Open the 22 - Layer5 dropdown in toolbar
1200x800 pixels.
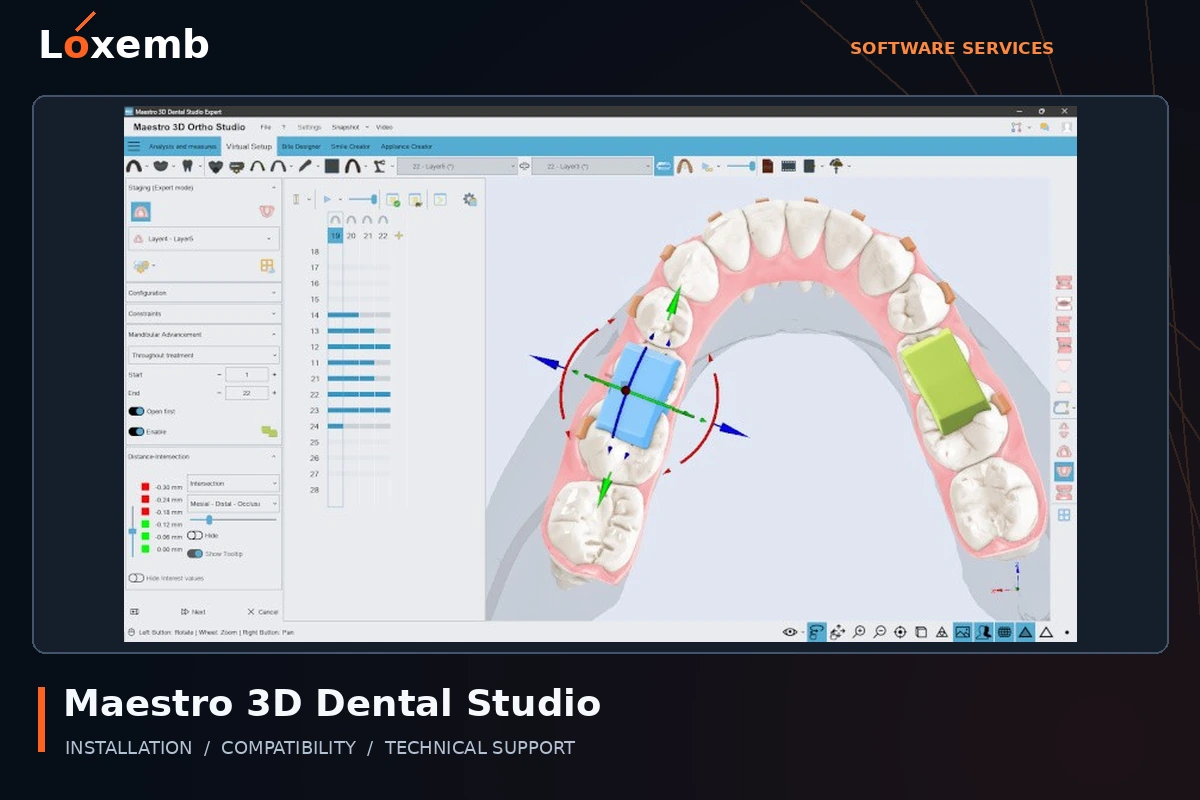tap(455, 166)
